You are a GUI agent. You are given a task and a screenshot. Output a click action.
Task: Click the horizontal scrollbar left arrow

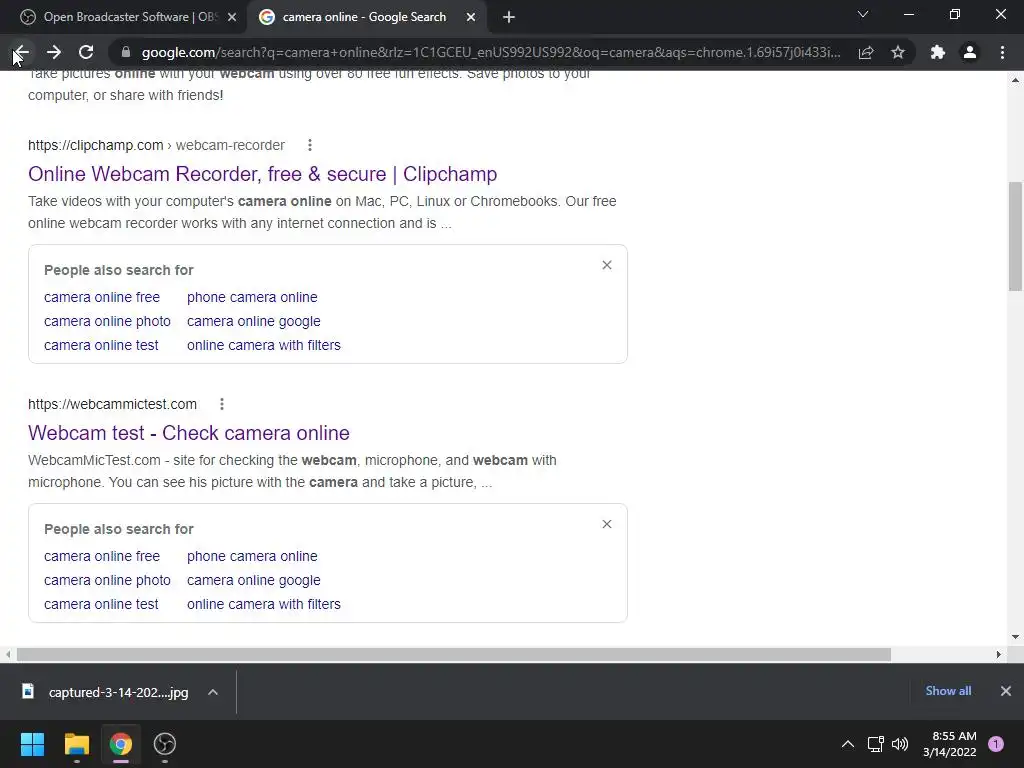point(8,654)
